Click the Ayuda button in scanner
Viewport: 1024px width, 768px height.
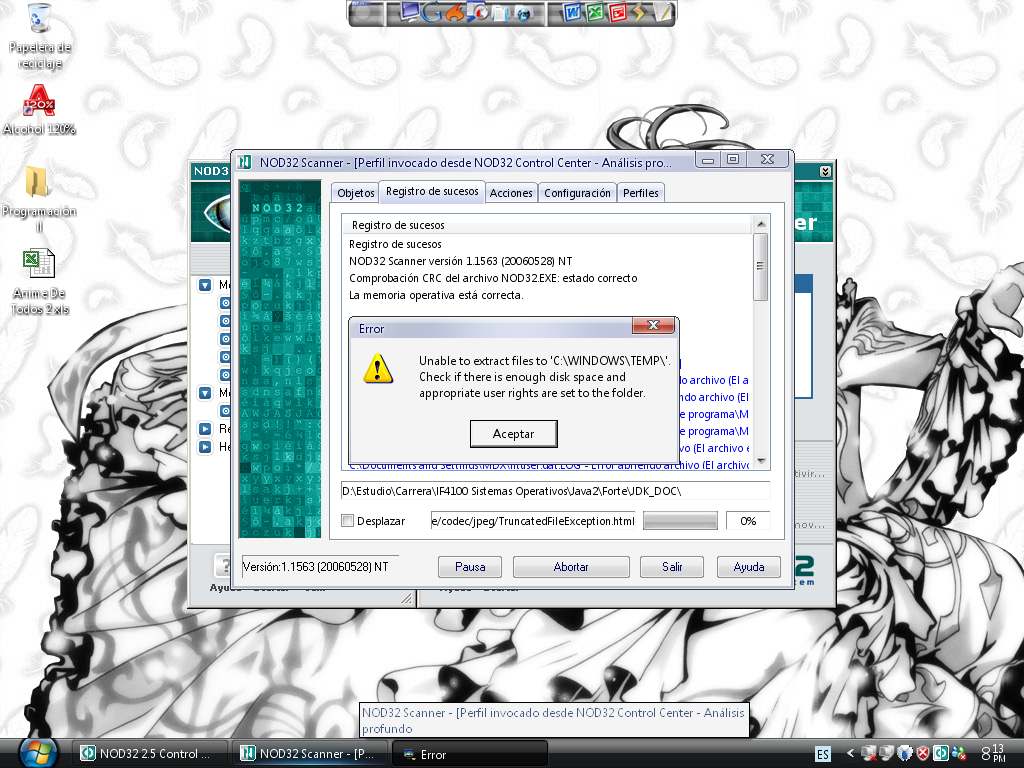point(748,567)
